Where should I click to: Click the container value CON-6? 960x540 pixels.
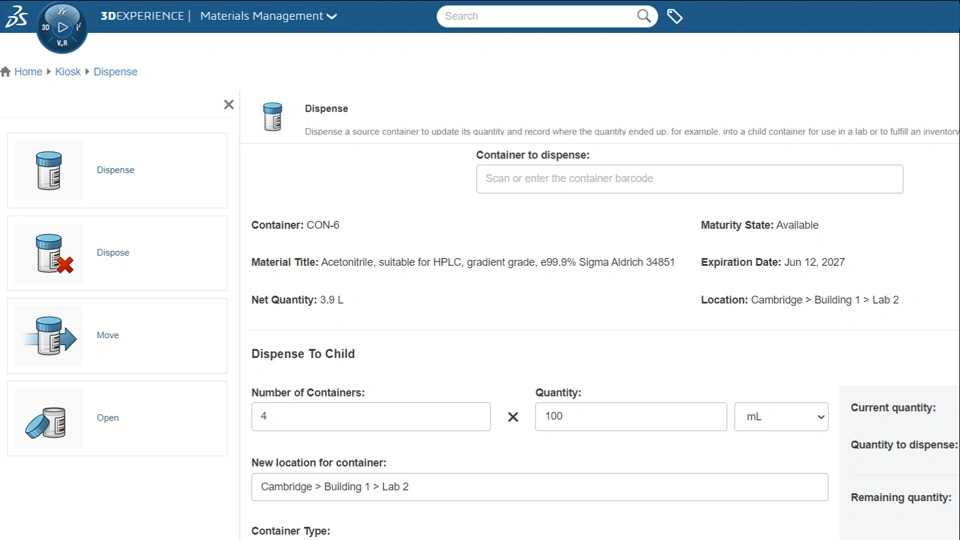323,225
